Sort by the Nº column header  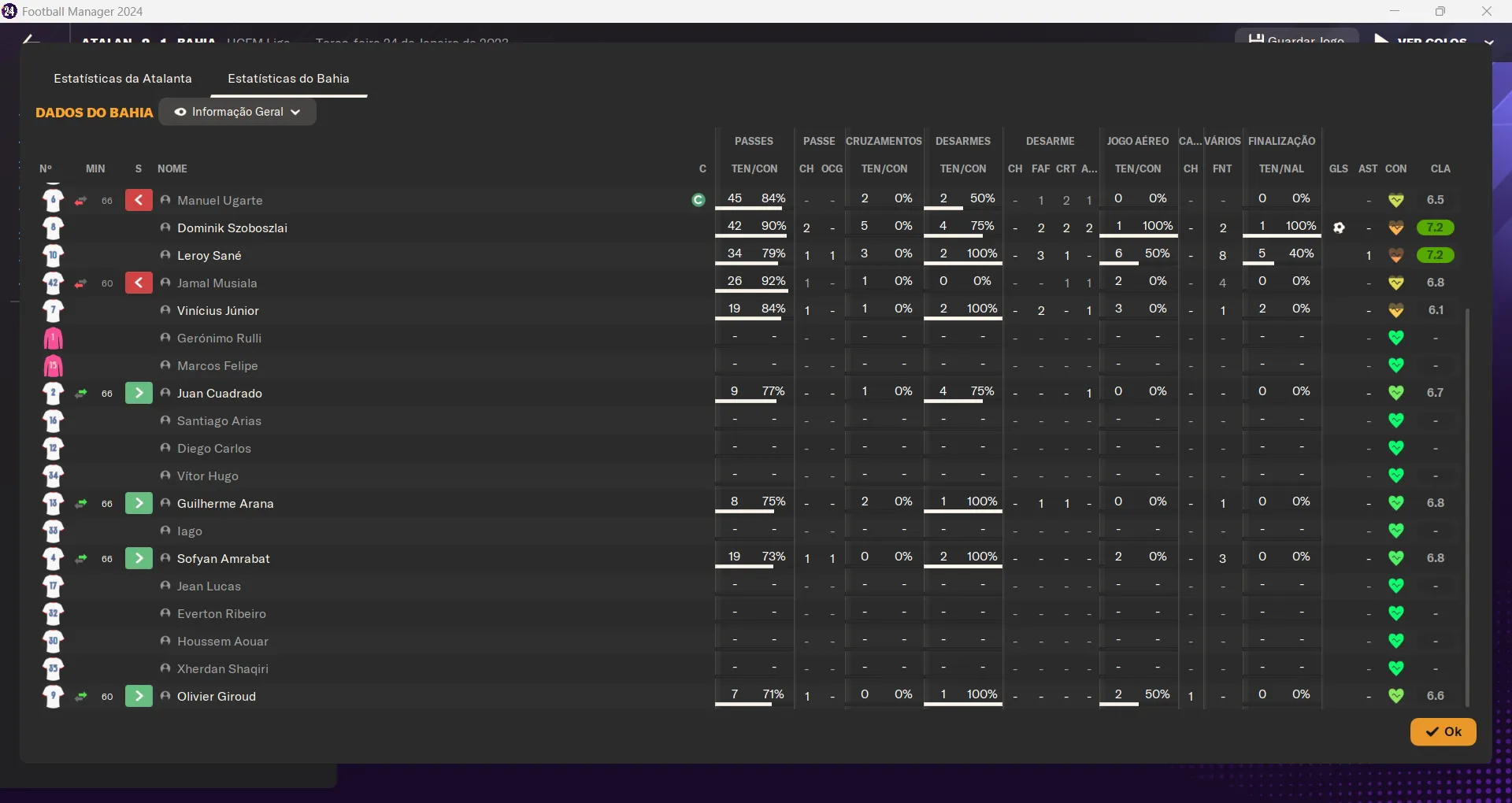46,168
